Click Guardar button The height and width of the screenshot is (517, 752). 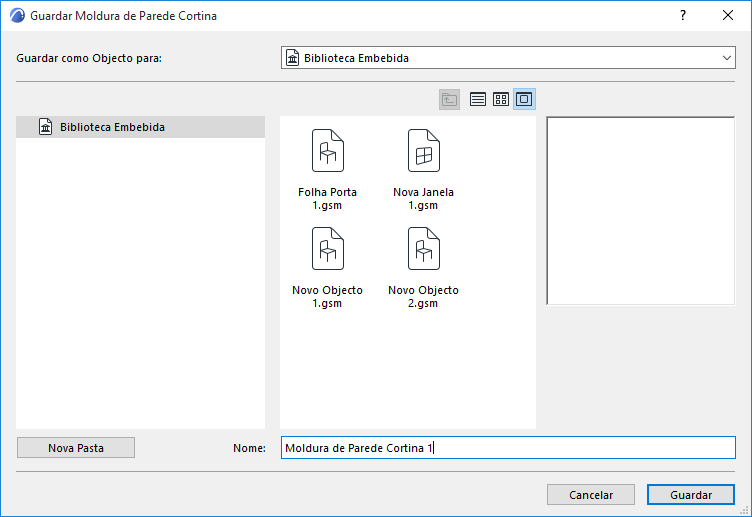click(691, 495)
